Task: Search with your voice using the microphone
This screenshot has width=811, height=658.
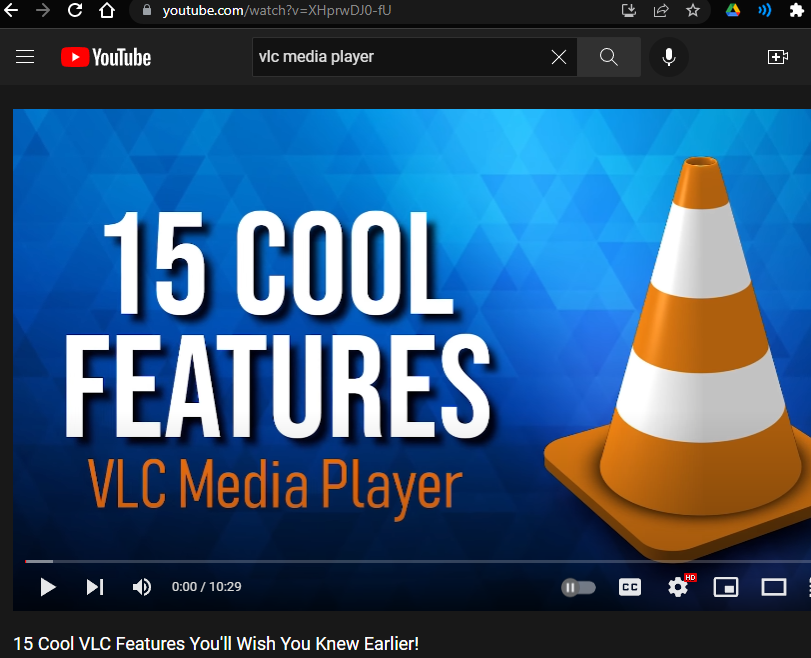Action: tap(669, 57)
